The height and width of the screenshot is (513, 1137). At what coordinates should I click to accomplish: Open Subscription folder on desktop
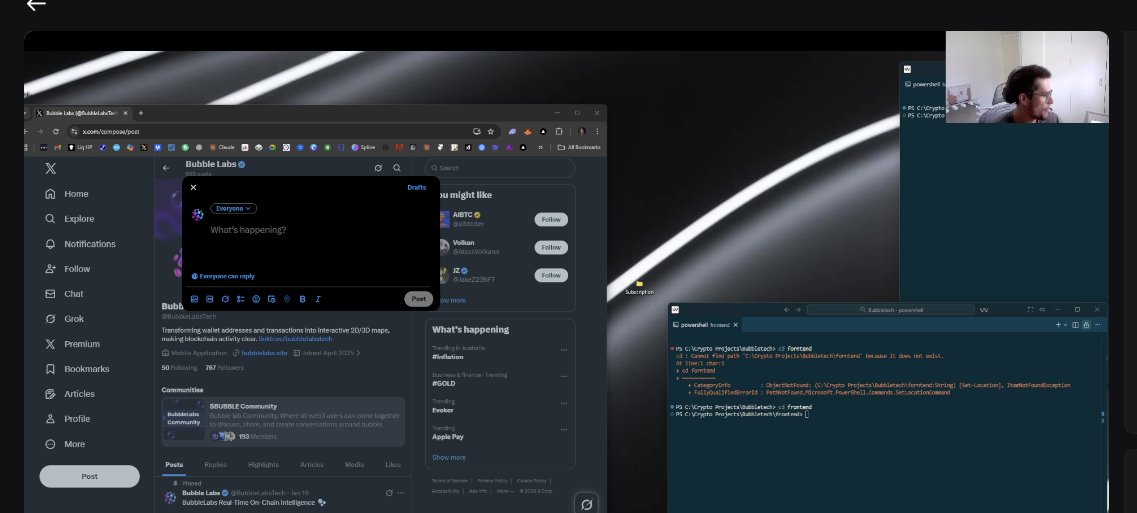click(640, 287)
